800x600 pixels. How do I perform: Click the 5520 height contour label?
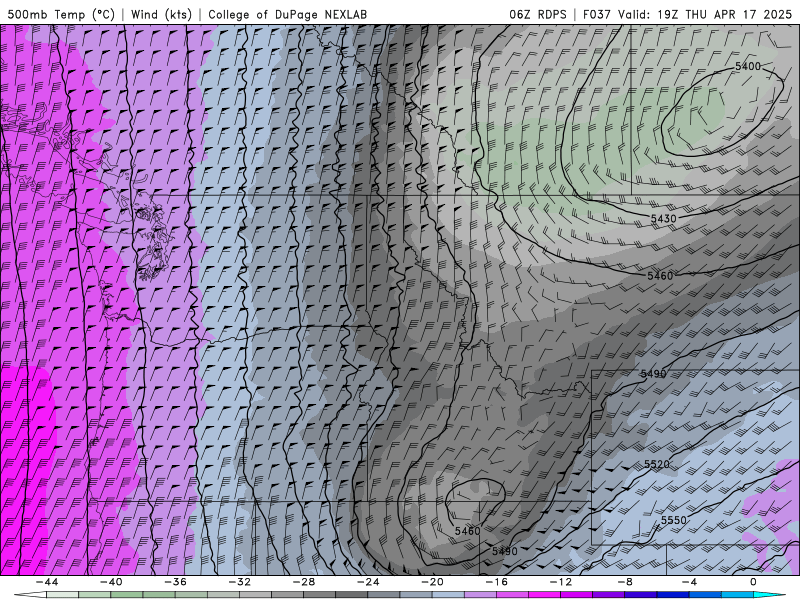tap(657, 464)
